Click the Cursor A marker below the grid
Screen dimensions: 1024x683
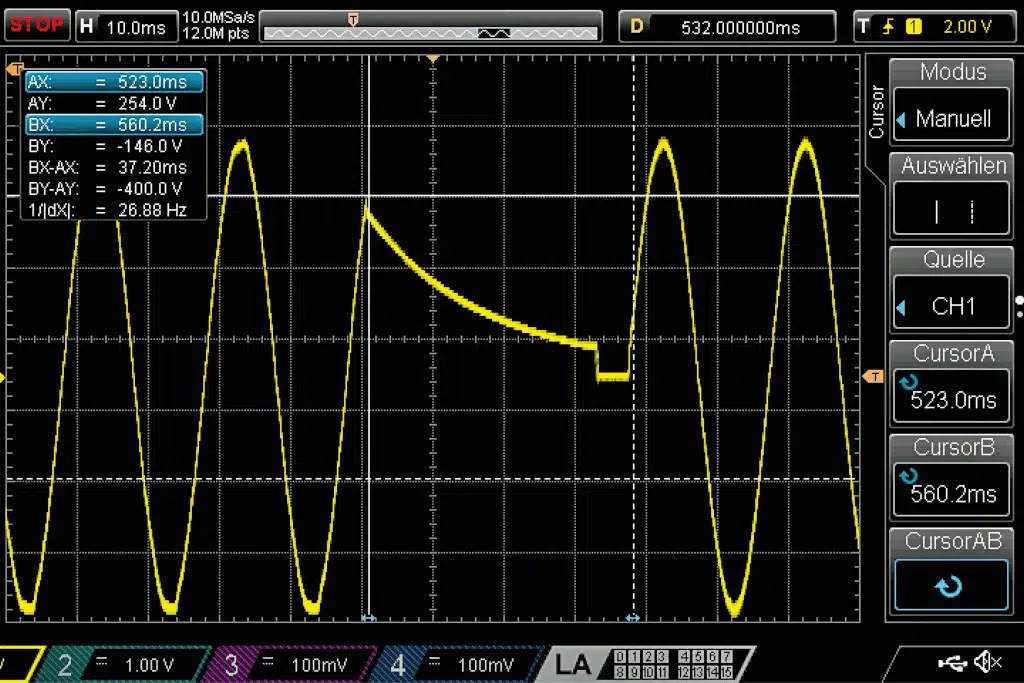368,619
